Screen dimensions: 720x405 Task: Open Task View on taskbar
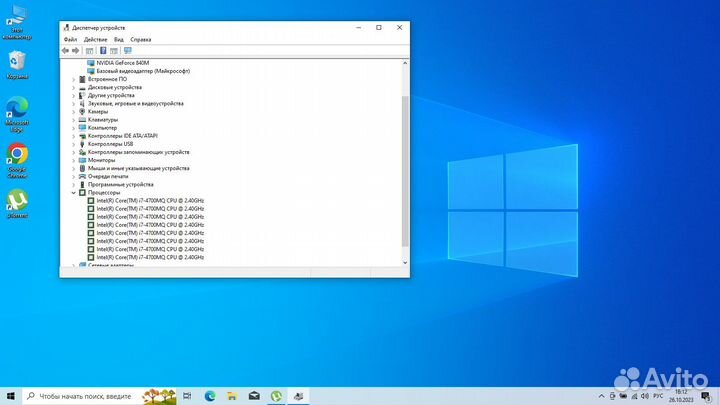[x=187, y=396]
